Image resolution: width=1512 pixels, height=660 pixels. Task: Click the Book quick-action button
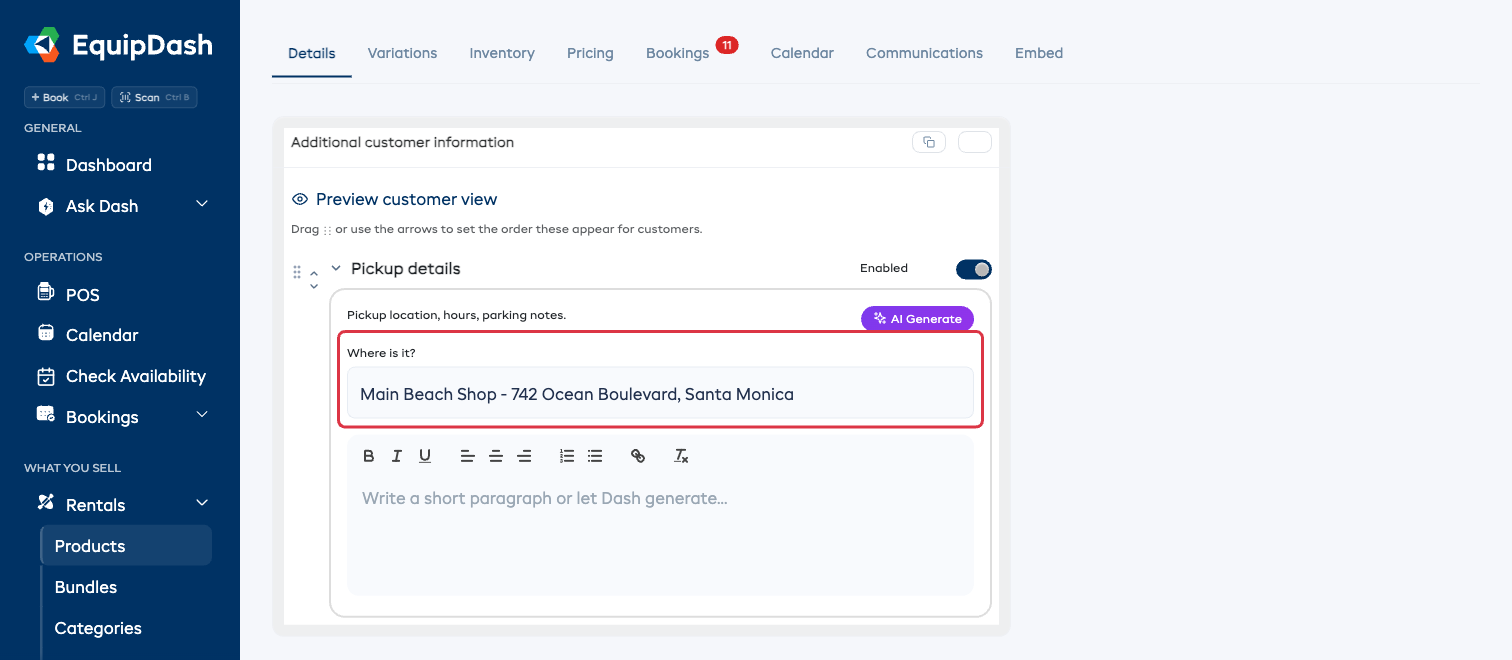[x=64, y=97]
